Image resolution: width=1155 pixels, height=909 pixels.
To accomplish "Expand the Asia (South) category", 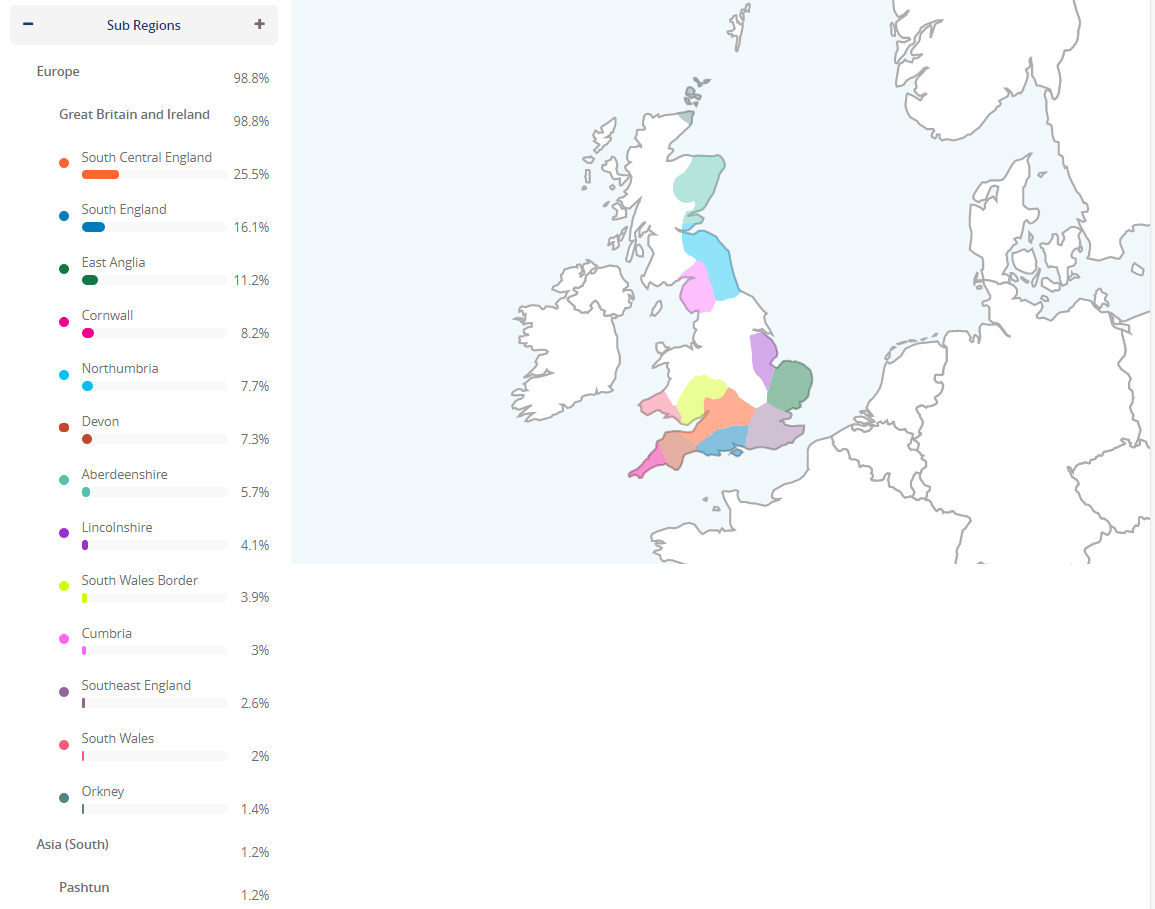I will tap(72, 844).
